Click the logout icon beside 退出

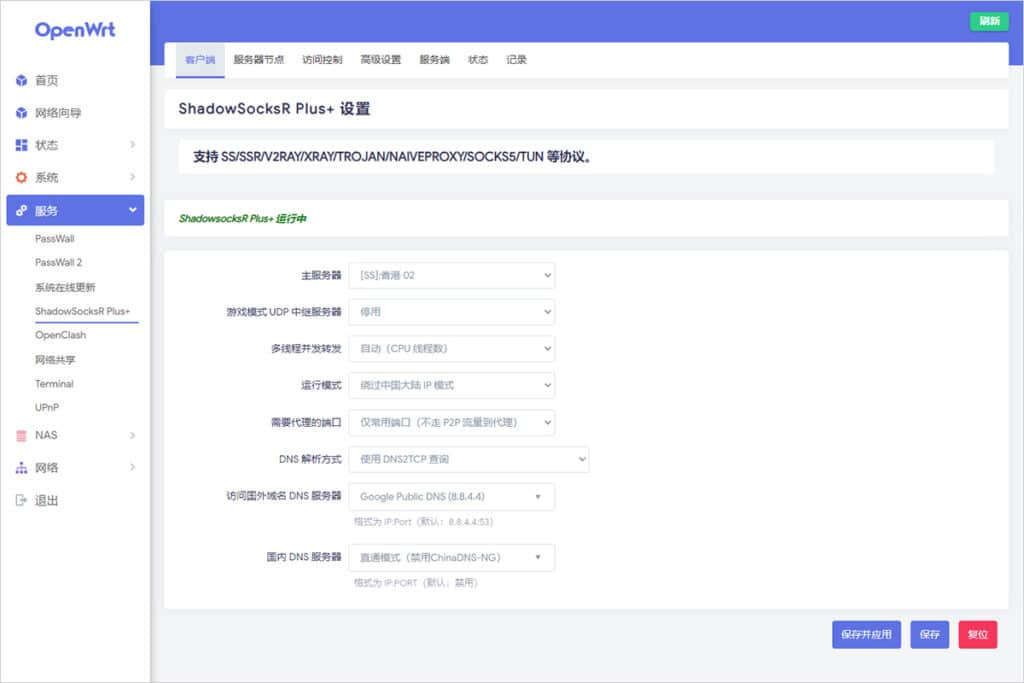[22, 500]
